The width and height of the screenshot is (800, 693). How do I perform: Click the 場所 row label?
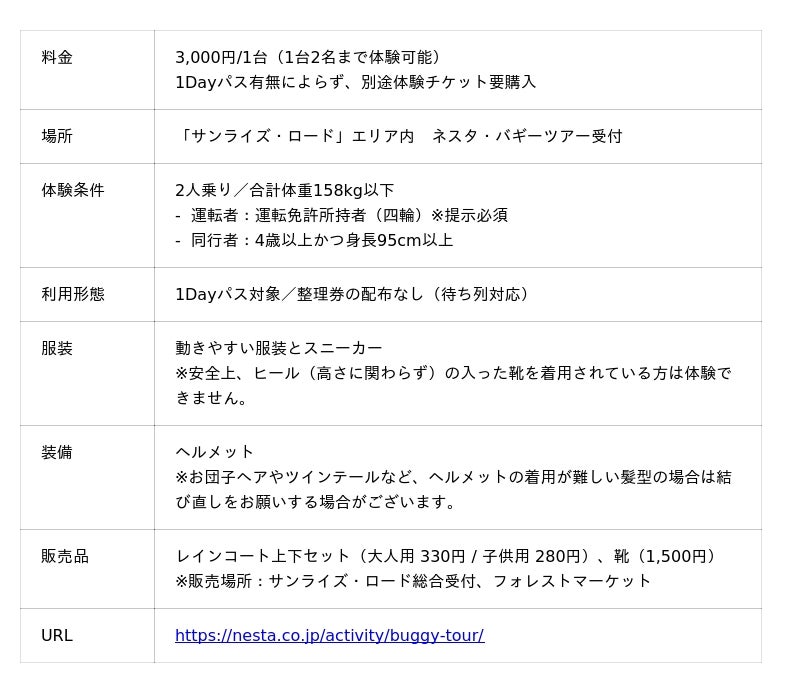tap(57, 136)
